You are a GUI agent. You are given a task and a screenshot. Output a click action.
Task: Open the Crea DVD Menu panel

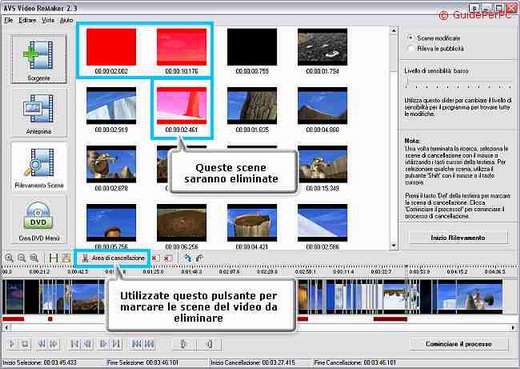(x=39, y=219)
